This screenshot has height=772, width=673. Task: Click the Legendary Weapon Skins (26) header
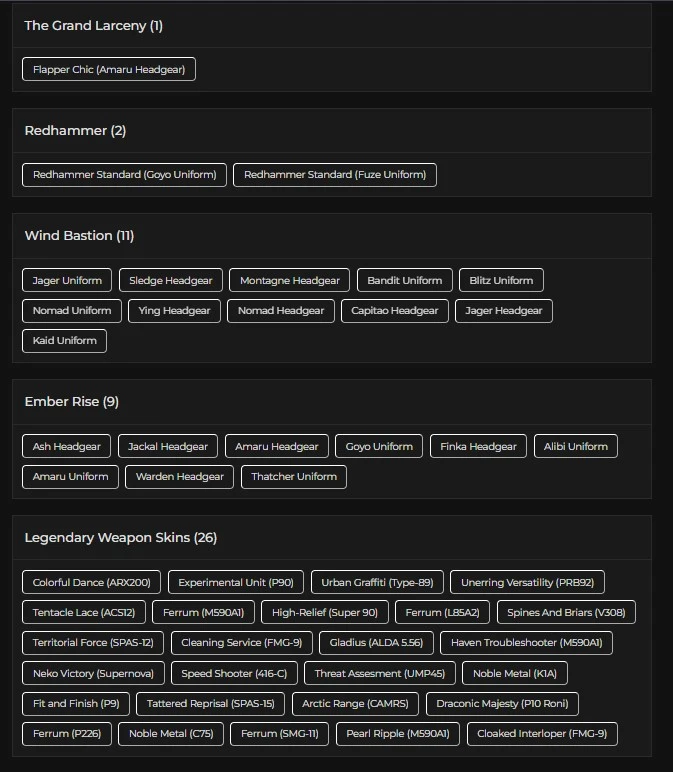click(121, 537)
